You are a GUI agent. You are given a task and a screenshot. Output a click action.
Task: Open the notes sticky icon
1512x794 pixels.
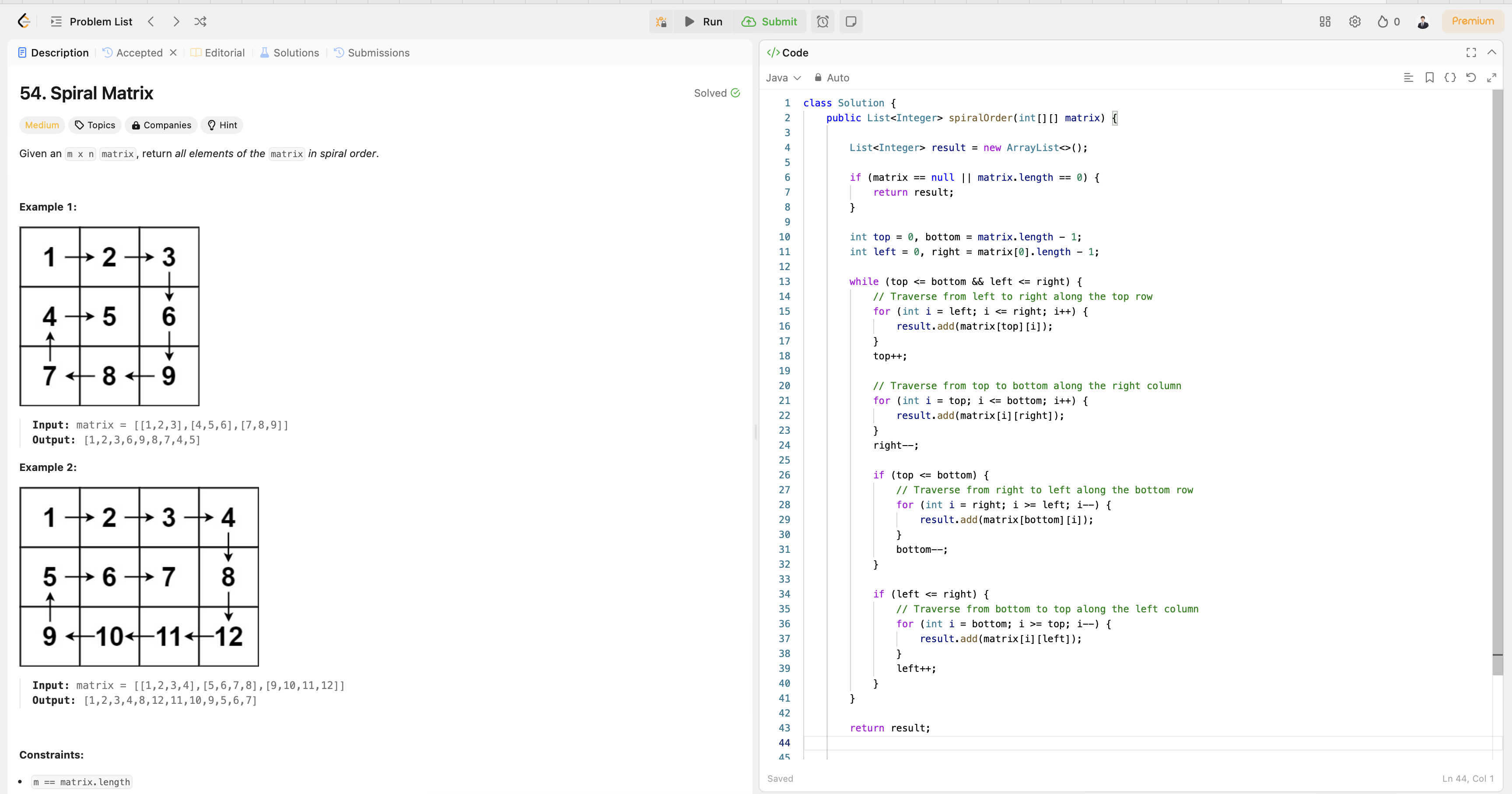(x=851, y=22)
